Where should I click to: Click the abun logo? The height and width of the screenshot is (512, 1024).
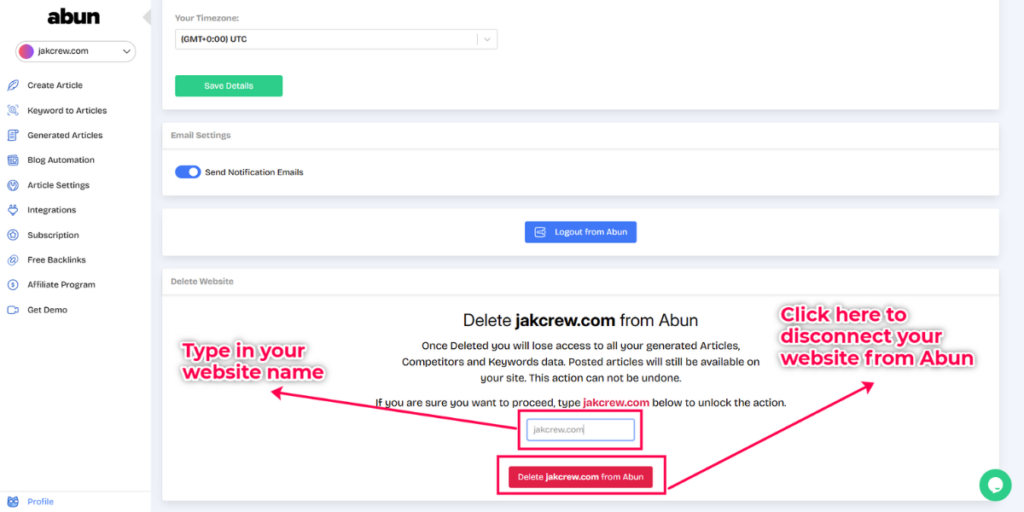tap(74, 18)
